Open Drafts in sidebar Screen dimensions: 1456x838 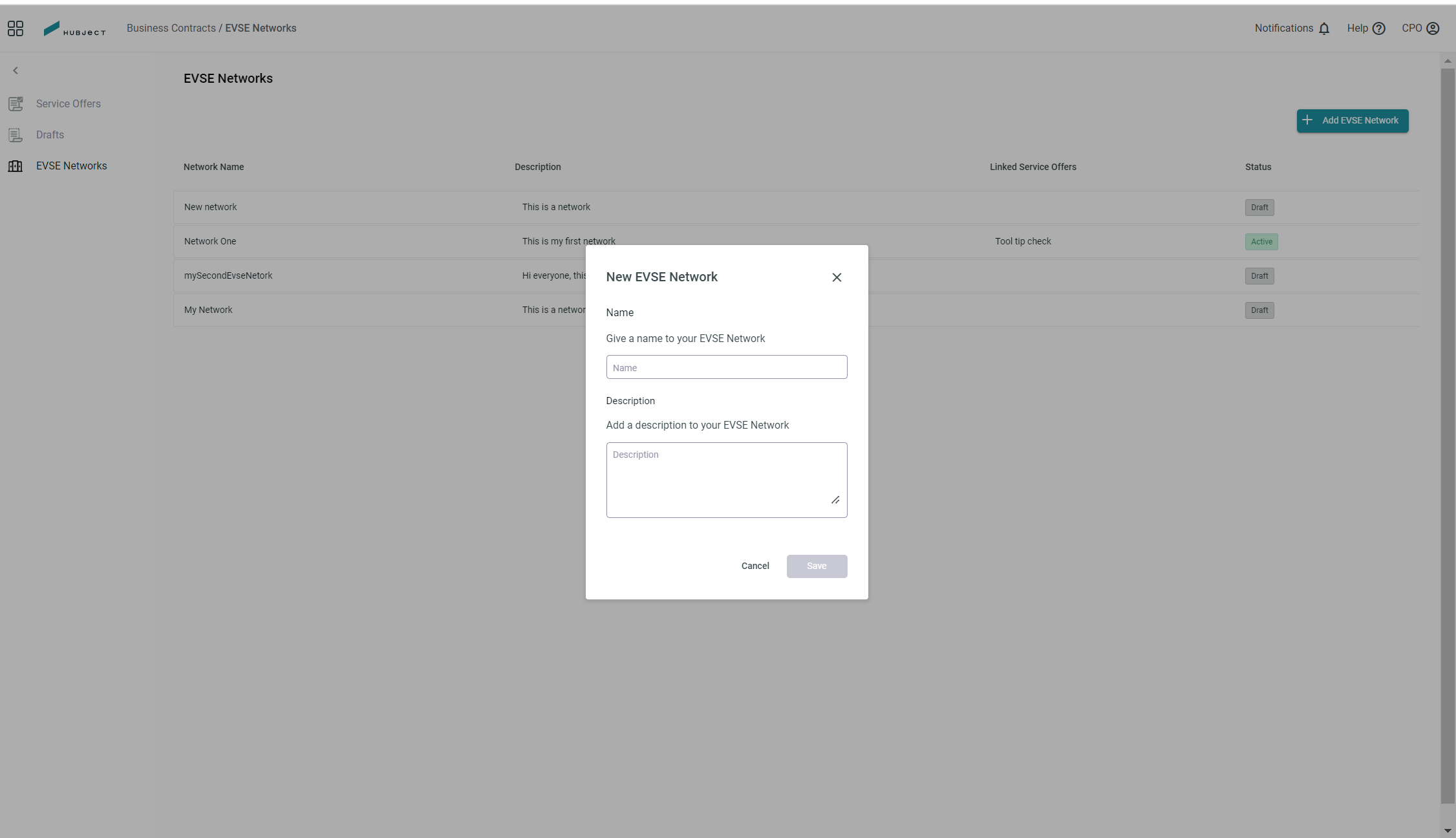[50, 134]
